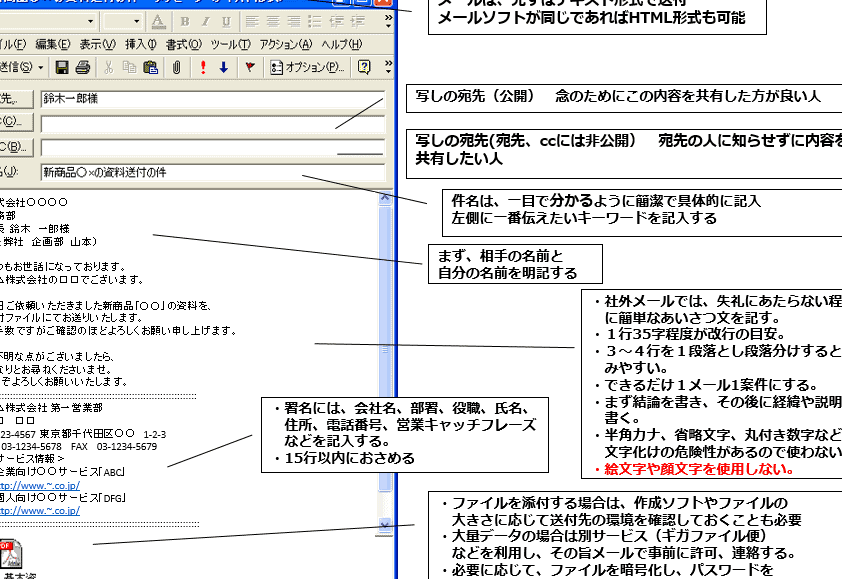Set low importance with blue down arrow
Screen dimensions: 842x579
[223, 67]
